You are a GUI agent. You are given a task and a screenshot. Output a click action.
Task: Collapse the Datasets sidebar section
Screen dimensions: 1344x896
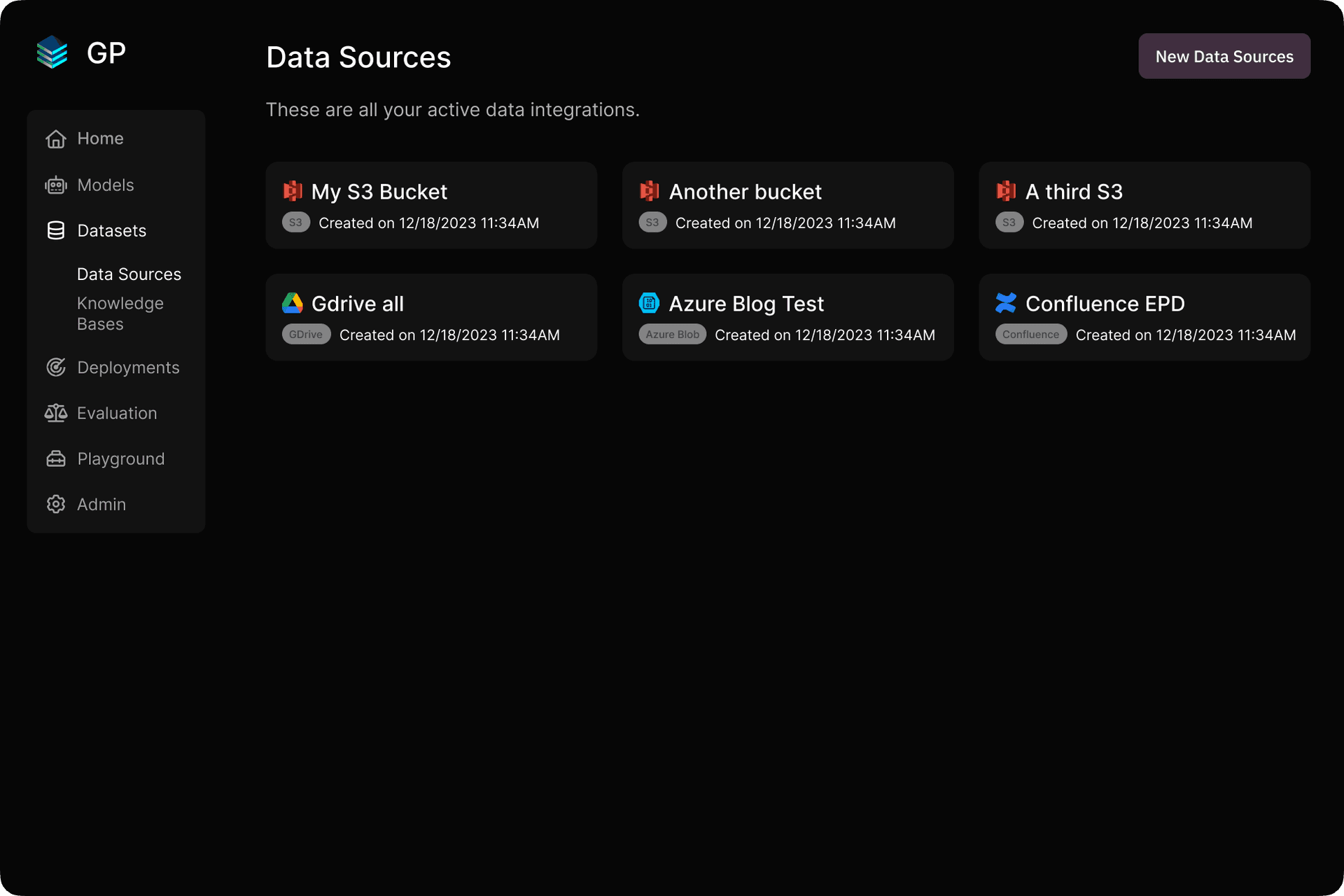(x=112, y=230)
